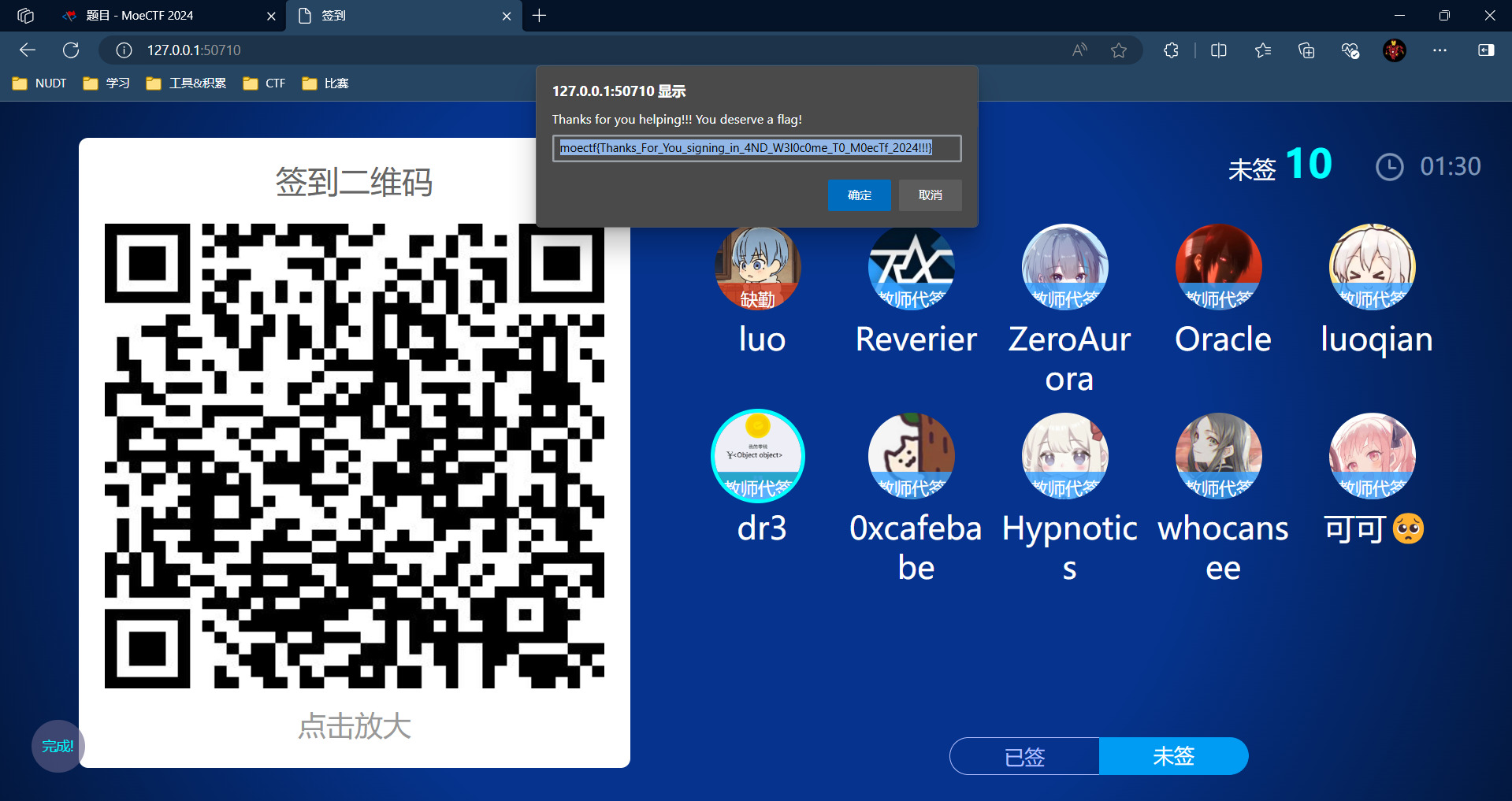Confirm the dialog with 确定
This screenshot has width=1512, height=801.
859,195
